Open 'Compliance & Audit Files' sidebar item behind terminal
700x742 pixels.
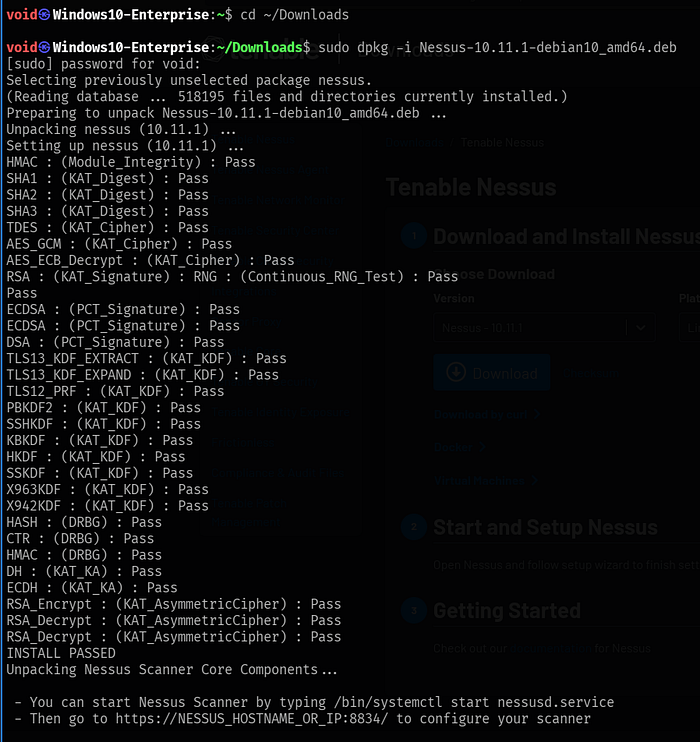pos(277,473)
